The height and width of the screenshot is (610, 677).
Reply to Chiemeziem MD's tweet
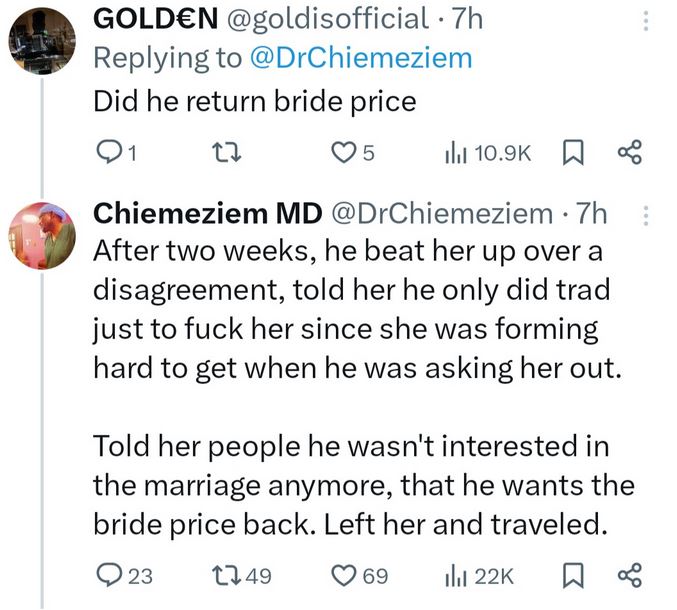[106, 576]
